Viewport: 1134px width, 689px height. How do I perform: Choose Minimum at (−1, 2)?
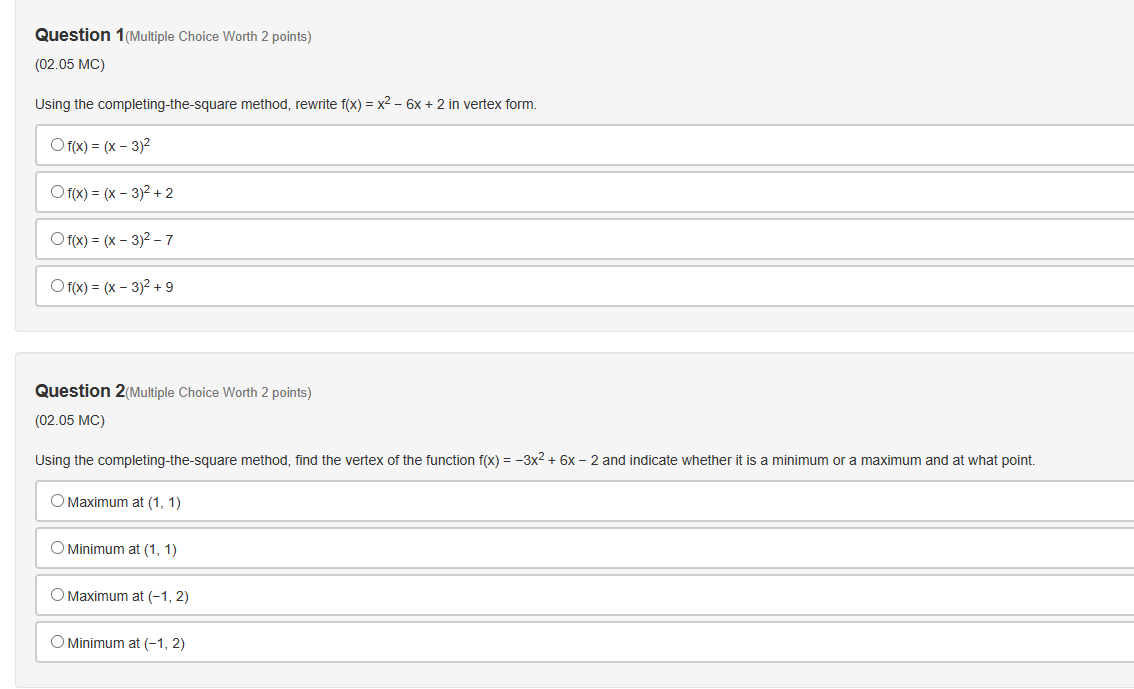click(x=58, y=641)
